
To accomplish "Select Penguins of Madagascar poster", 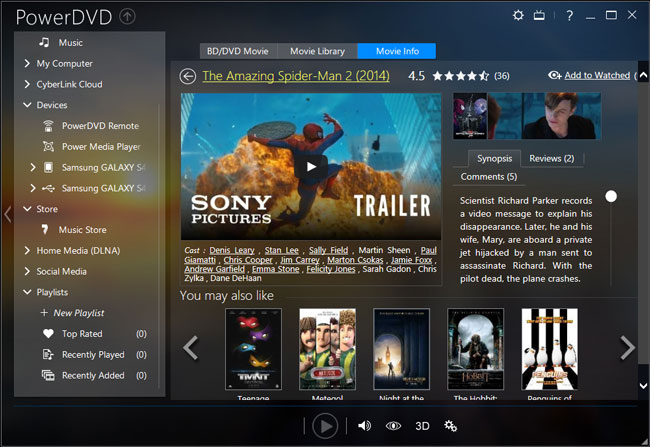I will (x=550, y=349).
